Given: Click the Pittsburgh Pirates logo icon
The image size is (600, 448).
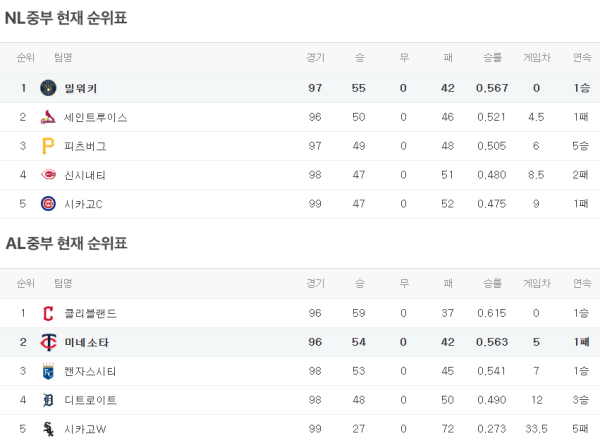Looking at the screenshot, I should coord(48,146).
